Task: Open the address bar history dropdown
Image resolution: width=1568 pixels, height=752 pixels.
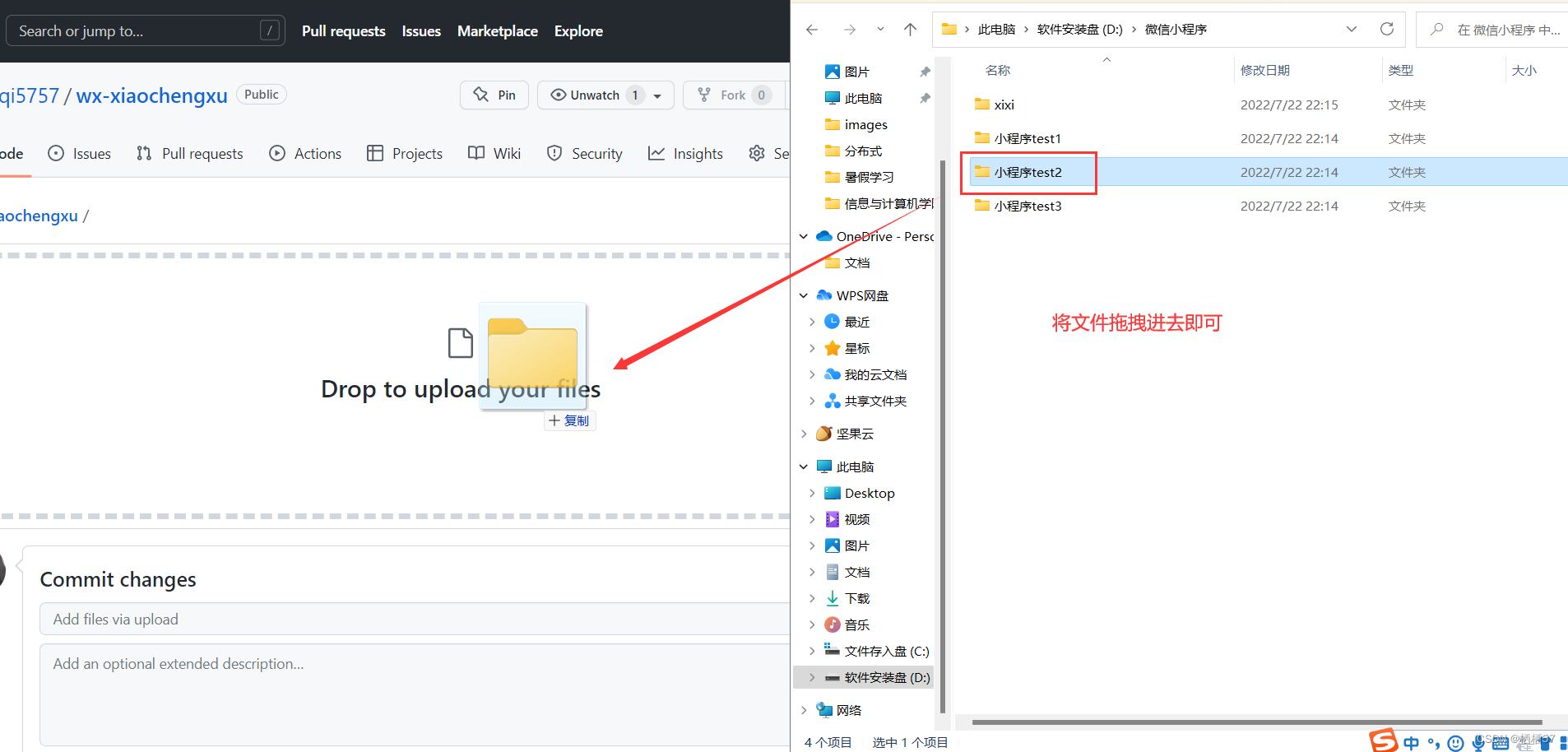Action: (1352, 30)
